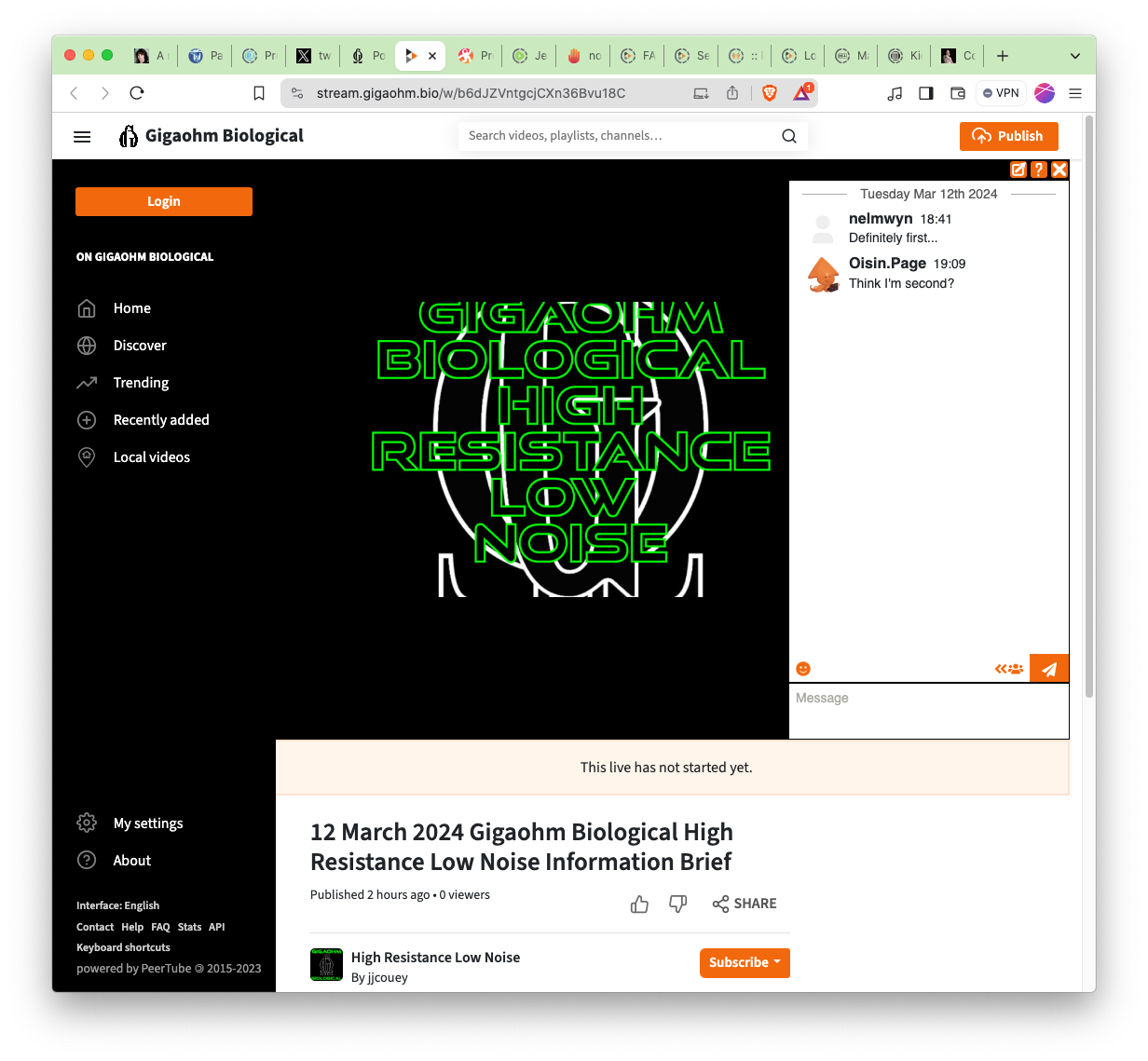This screenshot has width=1148, height=1061.
Task: Click the channel avatar thumbnail
Action: click(x=326, y=965)
